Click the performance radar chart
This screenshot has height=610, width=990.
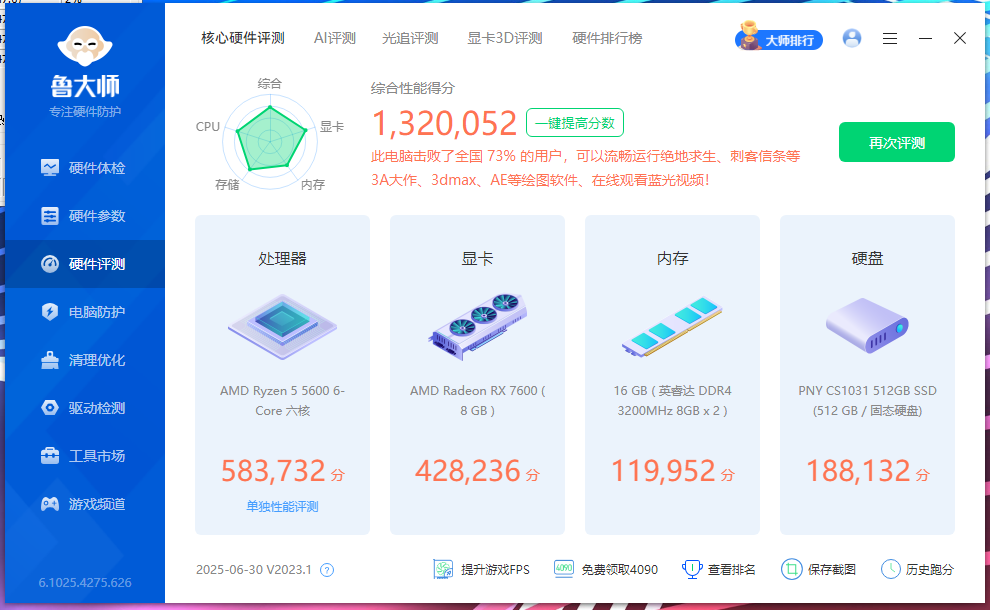tap(270, 140)
